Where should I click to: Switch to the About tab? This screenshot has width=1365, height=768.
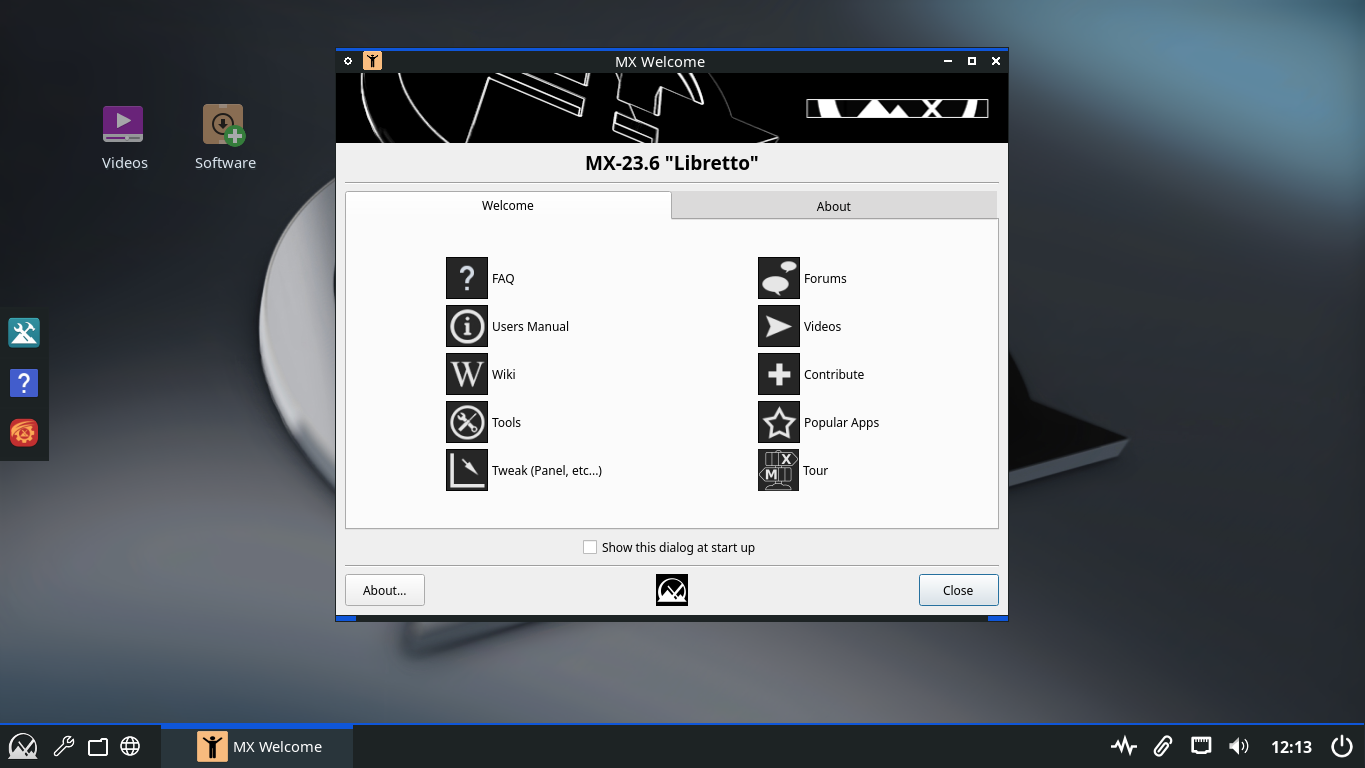click(x=833, y=206)
